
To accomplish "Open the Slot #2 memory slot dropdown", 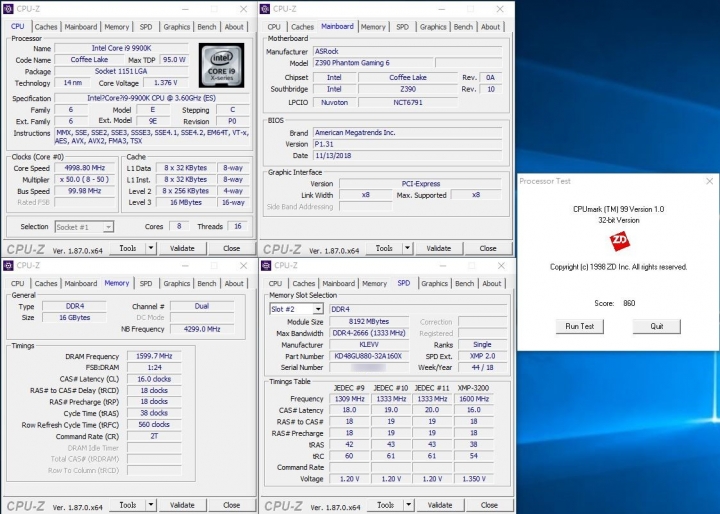I will click(318, 309).
